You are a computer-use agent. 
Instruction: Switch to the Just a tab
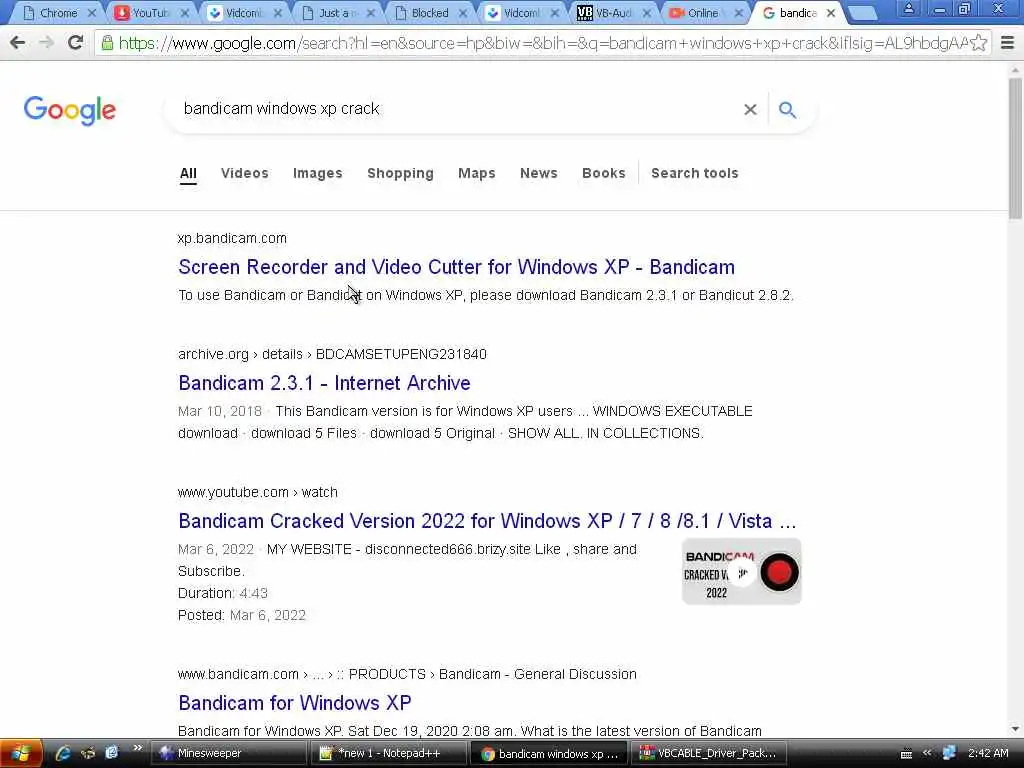coord(336,13)
